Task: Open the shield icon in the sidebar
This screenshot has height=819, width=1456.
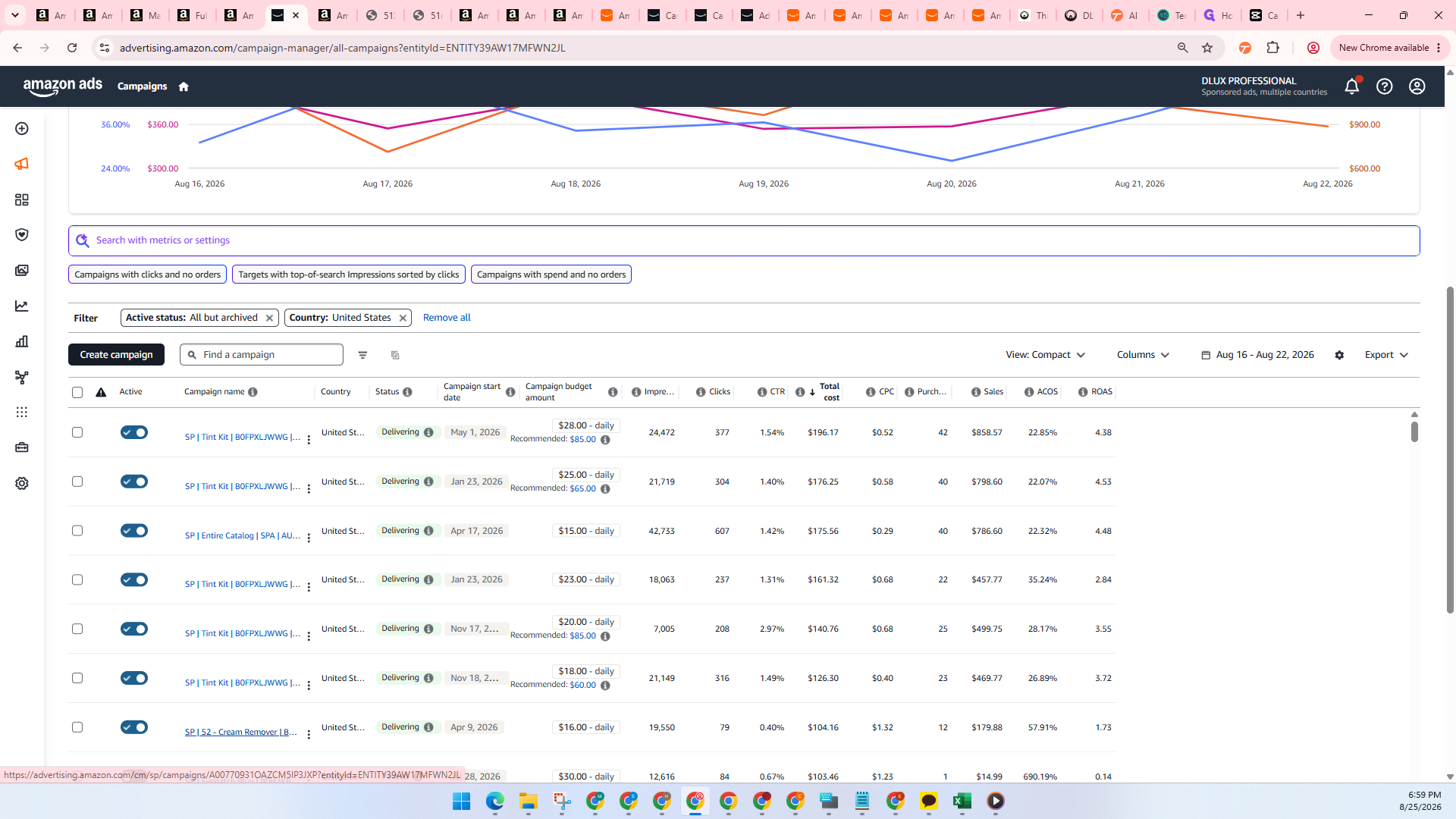Action: click(22, 235)
